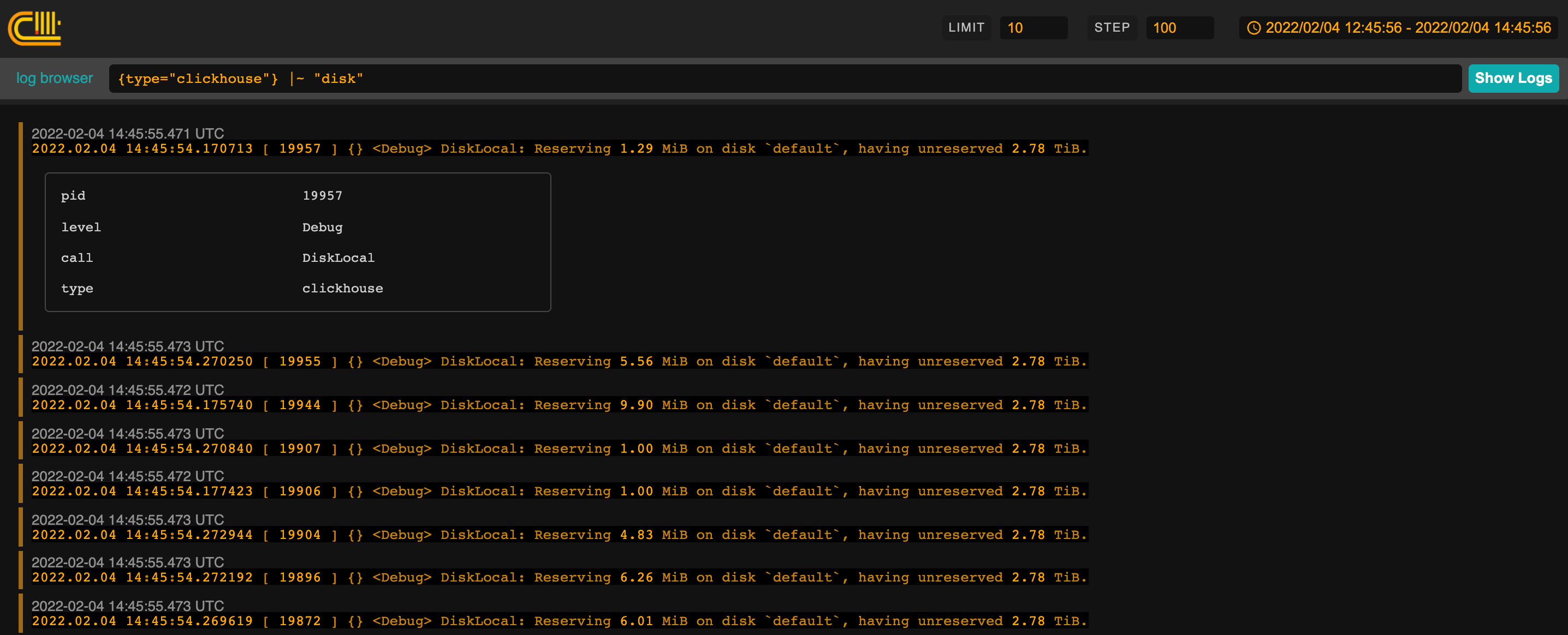The image size is (1568, 635).
Task: Select the clickhouse type value in detail panel
Action: coord(343,288)
